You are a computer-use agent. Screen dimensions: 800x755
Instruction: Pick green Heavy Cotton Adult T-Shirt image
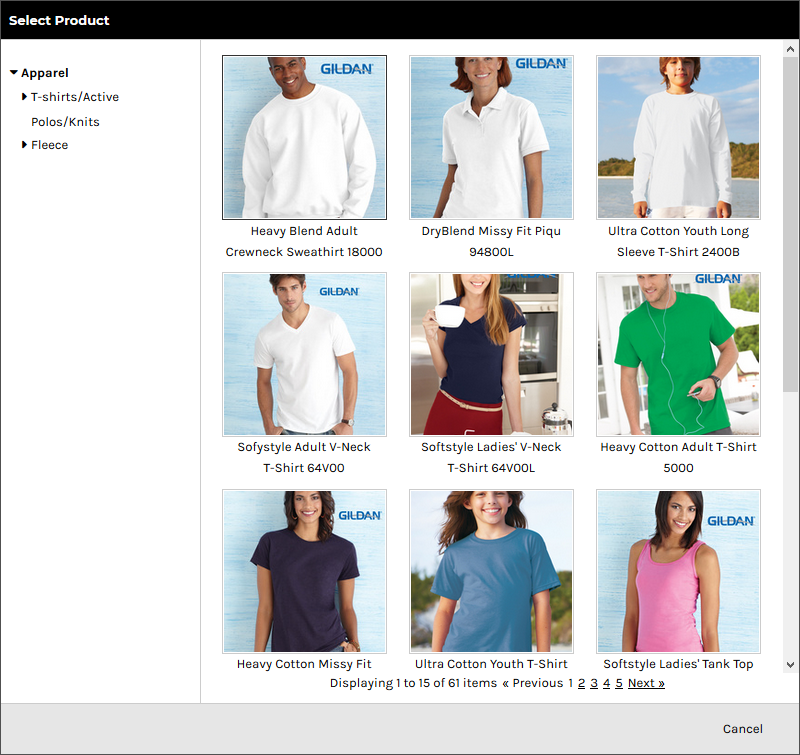pos(678,354)
